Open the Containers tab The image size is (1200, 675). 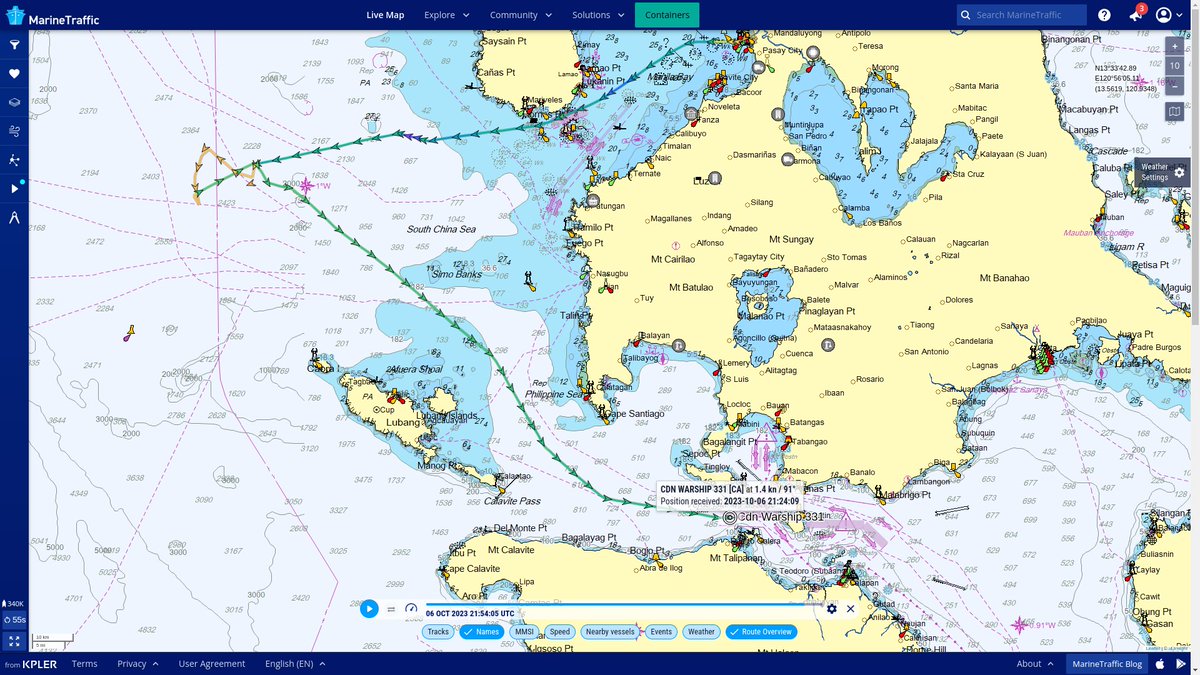coord(667,15)
